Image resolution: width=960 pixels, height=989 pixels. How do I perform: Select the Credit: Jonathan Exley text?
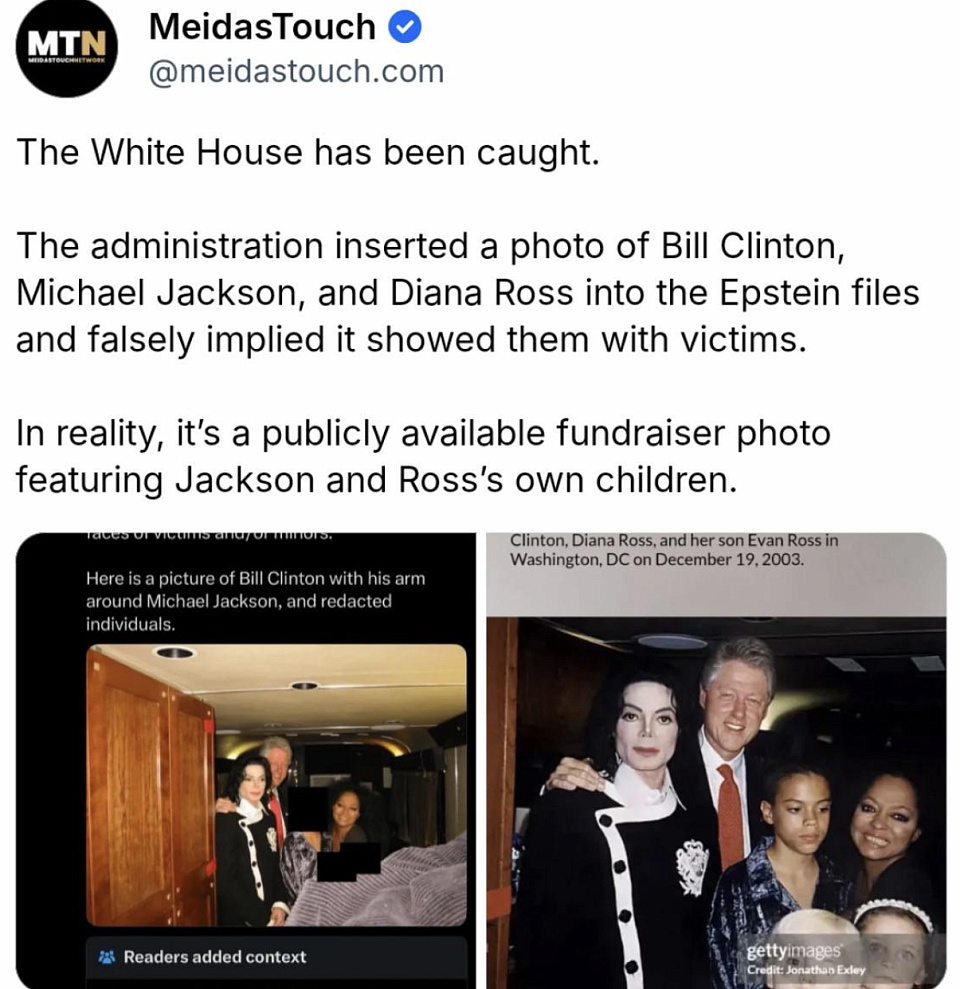click(806, 969)
